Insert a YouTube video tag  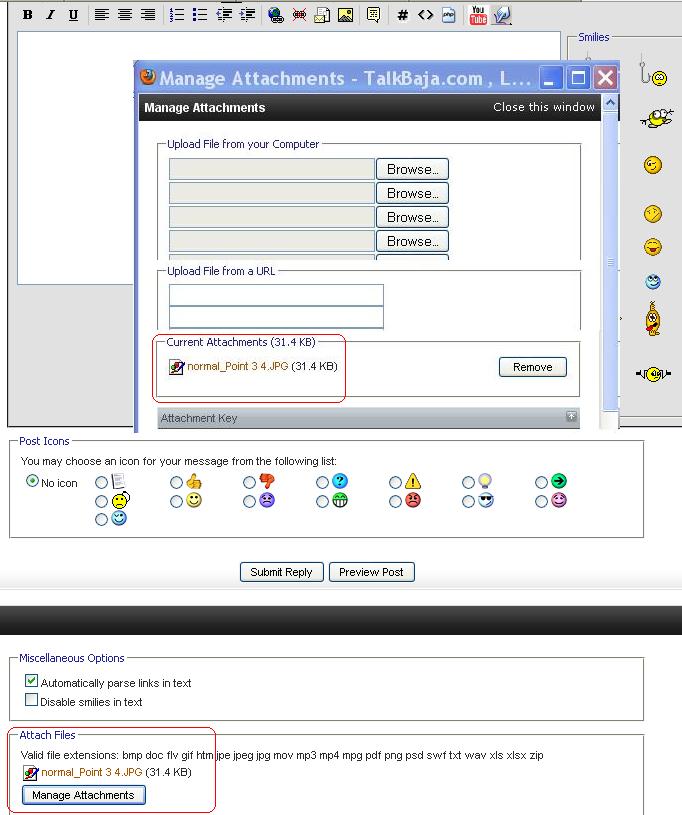pyautogui.click(x=478, y=15)
